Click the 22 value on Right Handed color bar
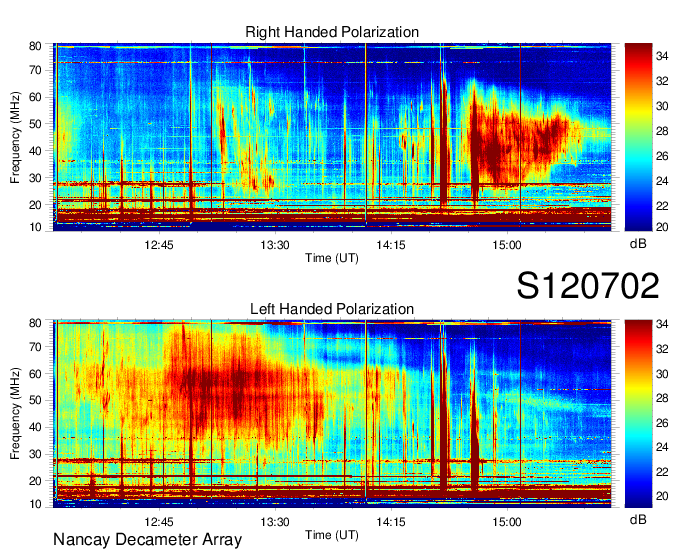The height and width of the screenshot is (552, 680). (x=662, y=206)
